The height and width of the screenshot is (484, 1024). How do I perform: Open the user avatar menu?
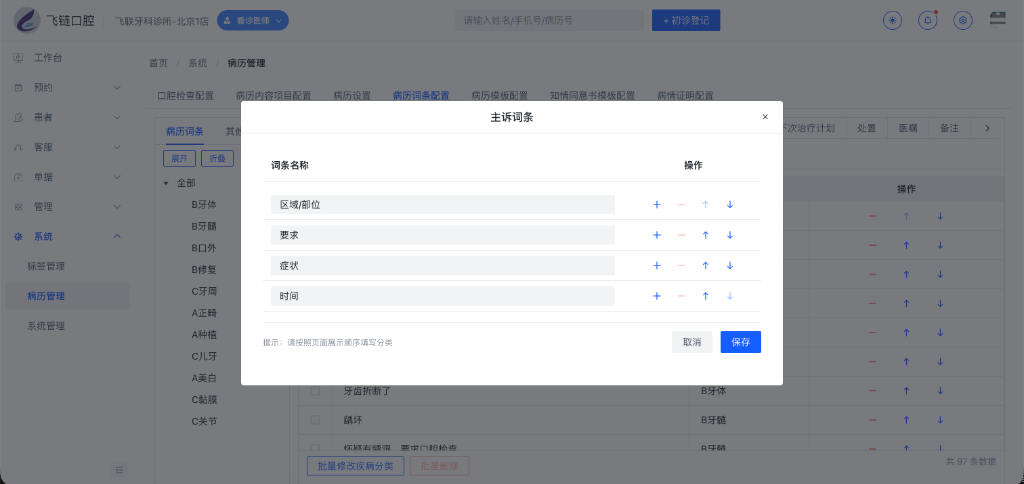[997, 20]
